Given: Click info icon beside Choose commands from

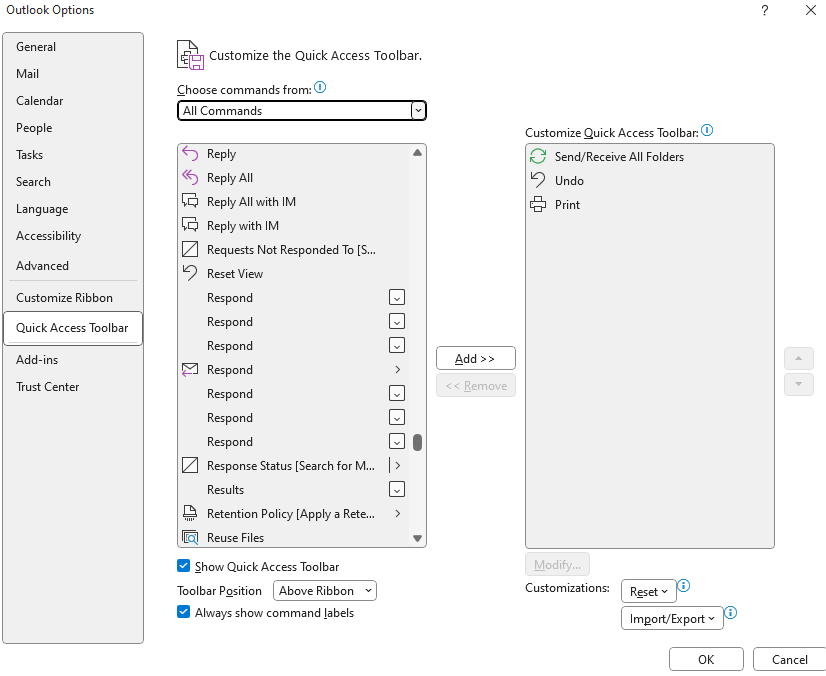Looking at the screenshot, I should point(320,87).
